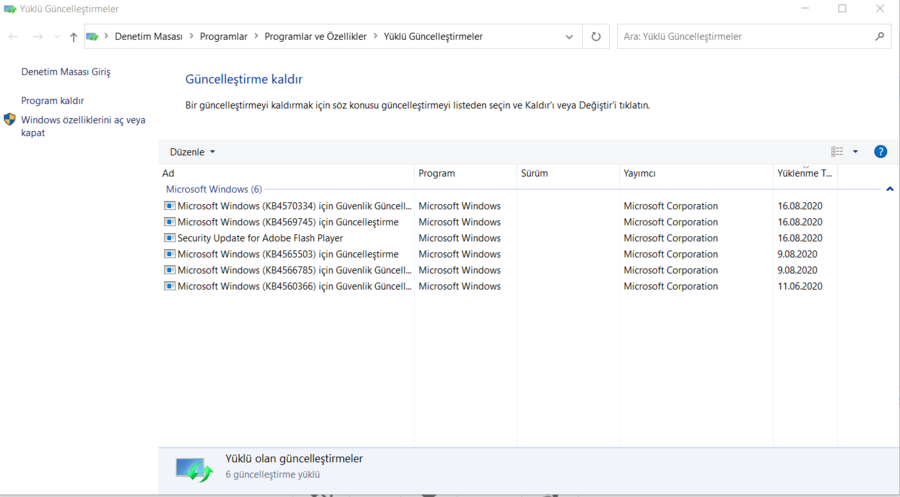Open view options dropdown arrow
The width and height of the screenshot is (900, 497).
[x=855, y=152]
